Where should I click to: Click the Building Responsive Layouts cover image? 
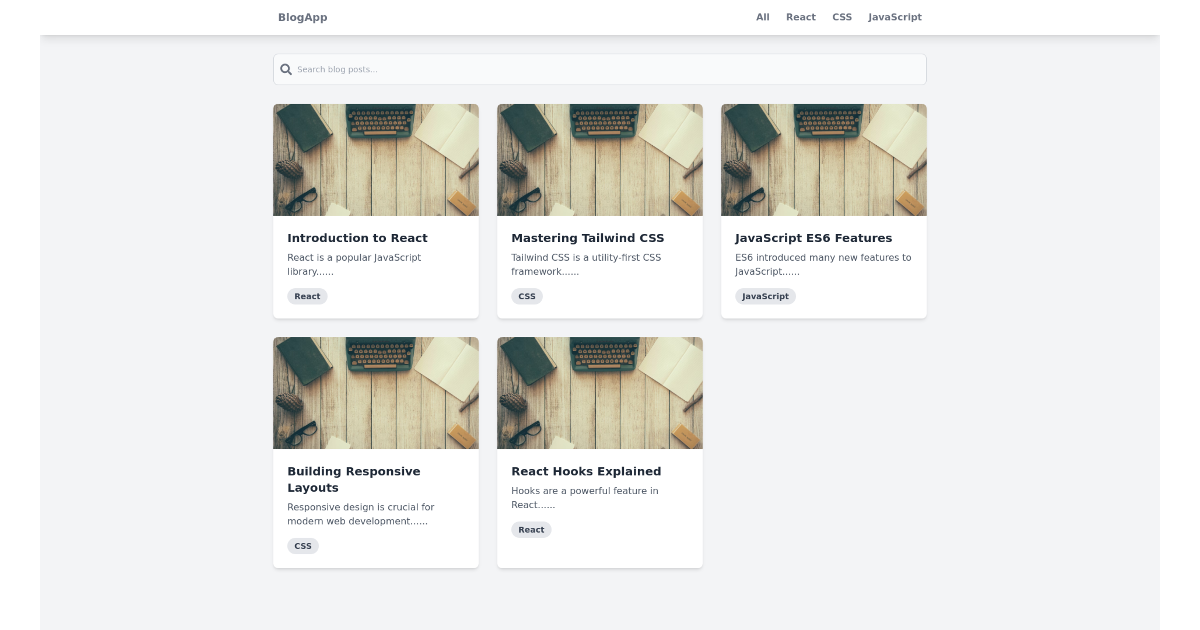click(x=376, y=392)
